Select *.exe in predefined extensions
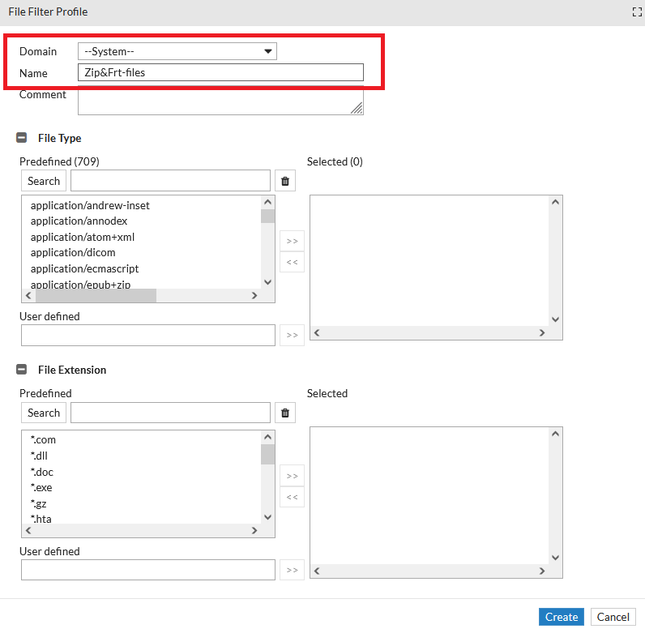The image size is (645, 634). 42,487
